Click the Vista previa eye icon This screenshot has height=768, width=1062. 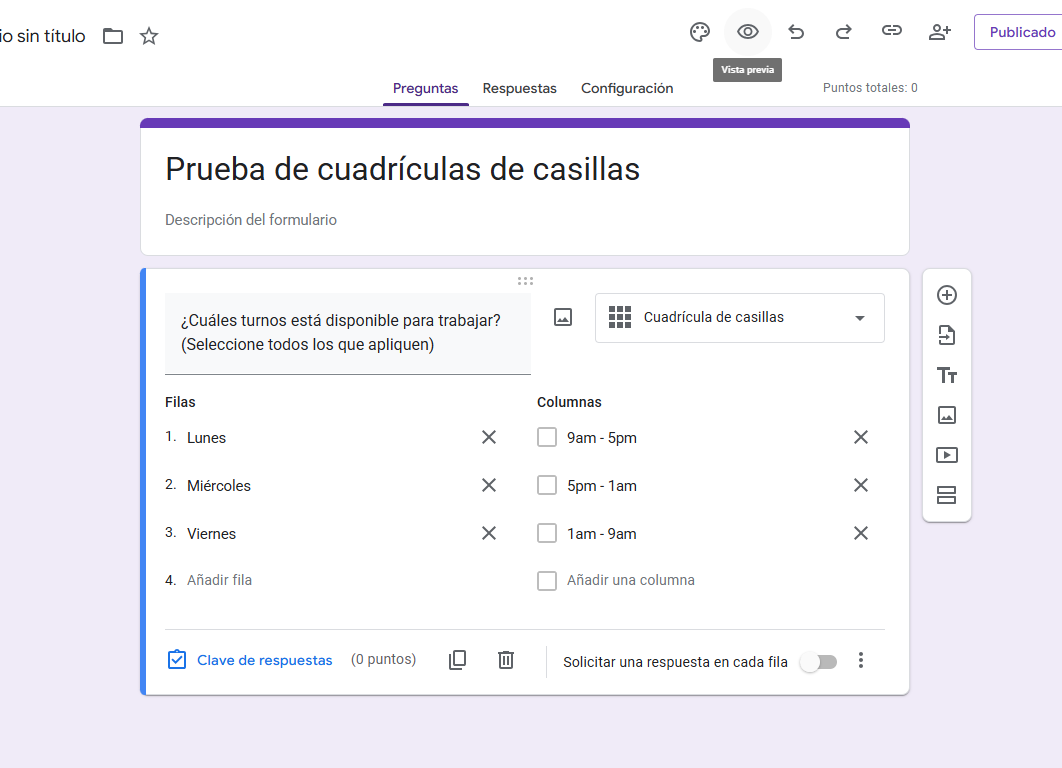pos(748,32)
